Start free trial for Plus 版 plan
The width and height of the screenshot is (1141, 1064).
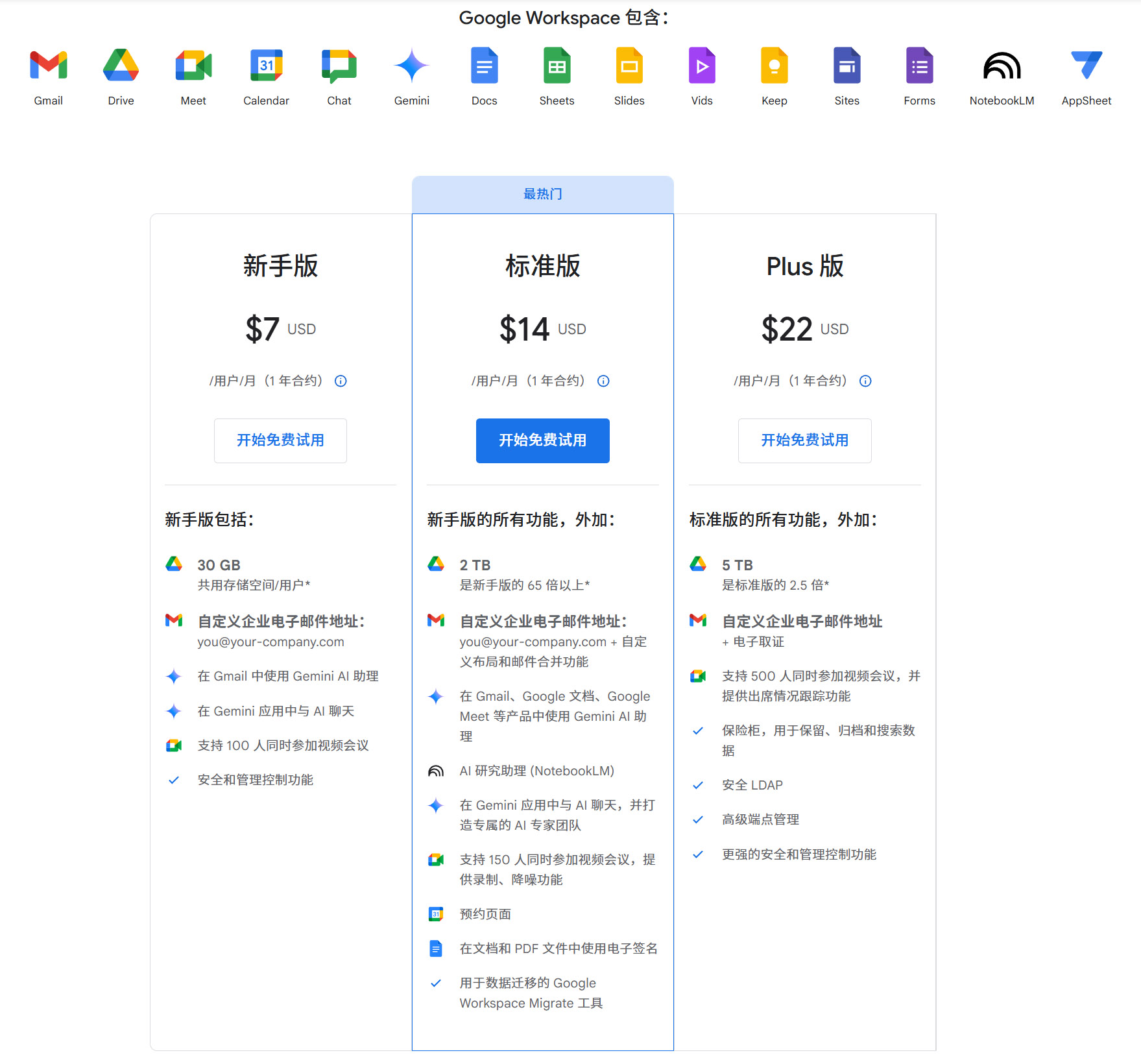tap(805, 441)
